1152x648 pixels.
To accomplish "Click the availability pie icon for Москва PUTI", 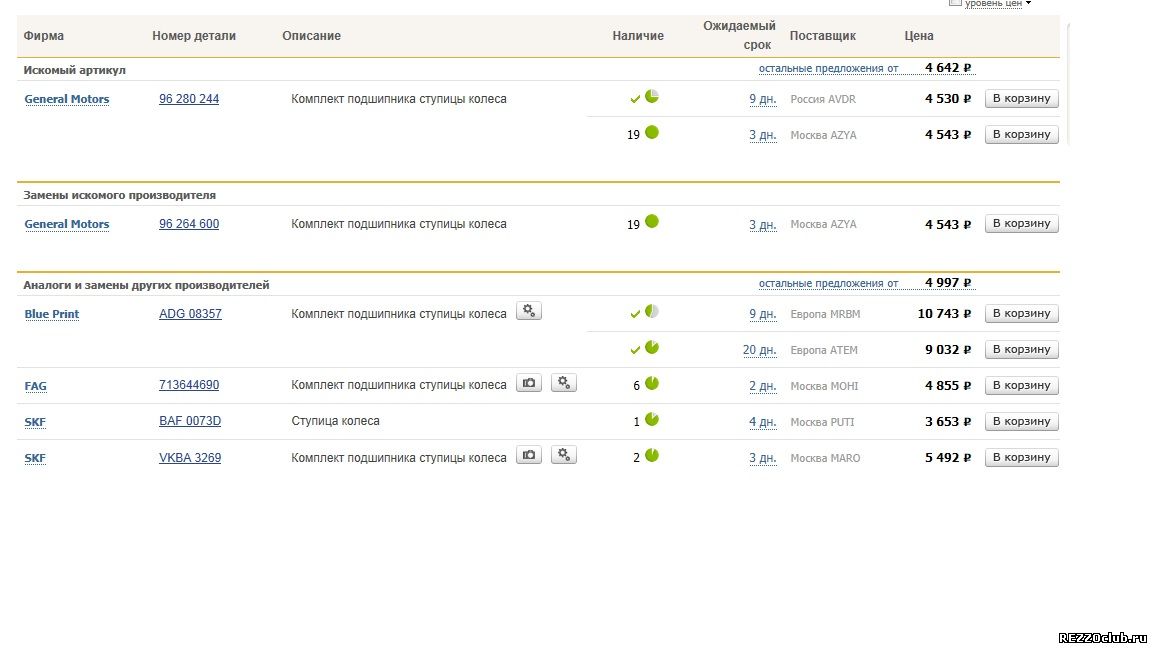I will click(x=652, y=419).
